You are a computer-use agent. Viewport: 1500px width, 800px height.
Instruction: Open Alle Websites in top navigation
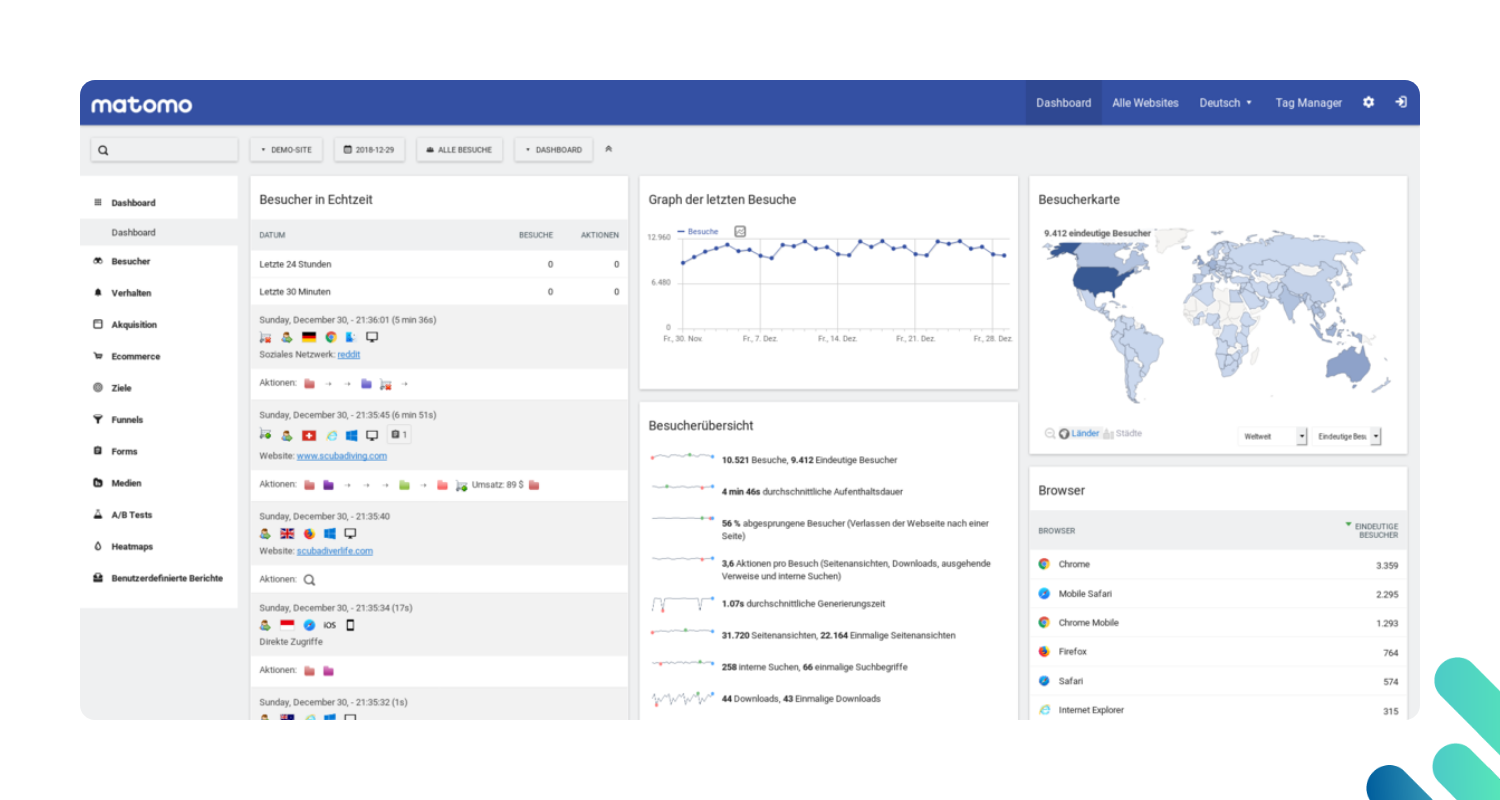click(x=1145, y=103)
